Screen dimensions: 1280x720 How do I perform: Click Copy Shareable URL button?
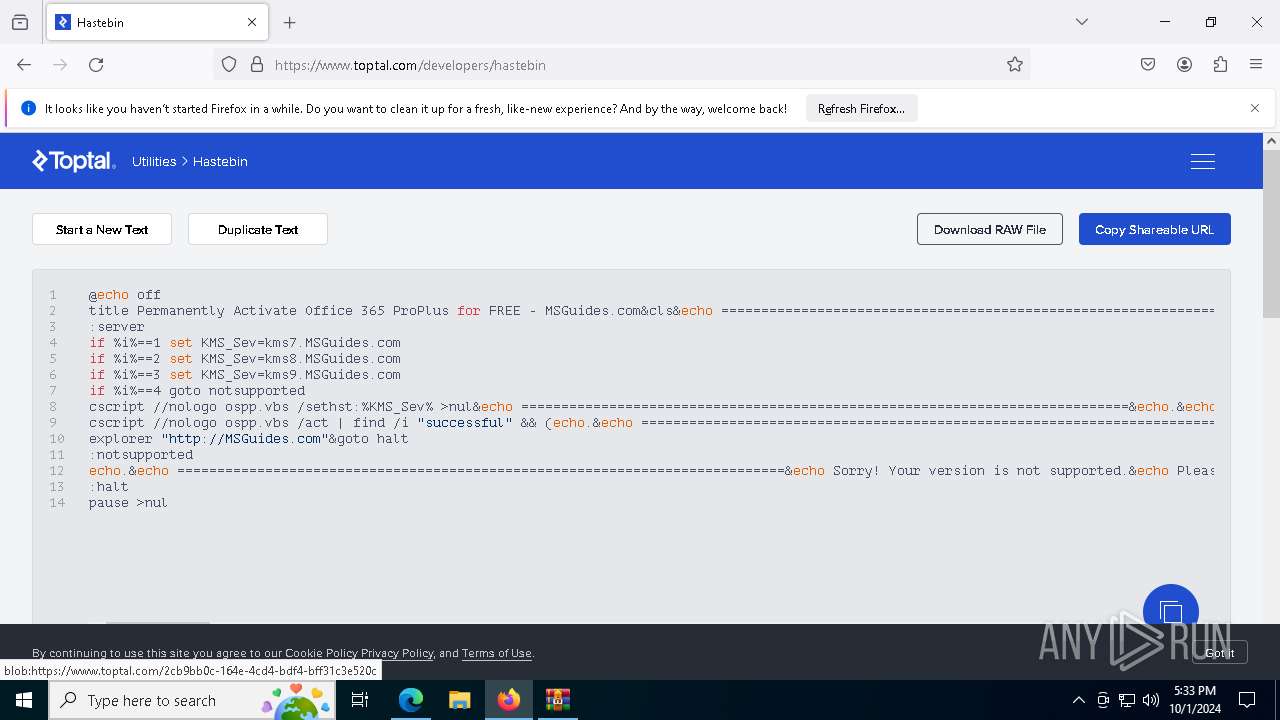1155,229
